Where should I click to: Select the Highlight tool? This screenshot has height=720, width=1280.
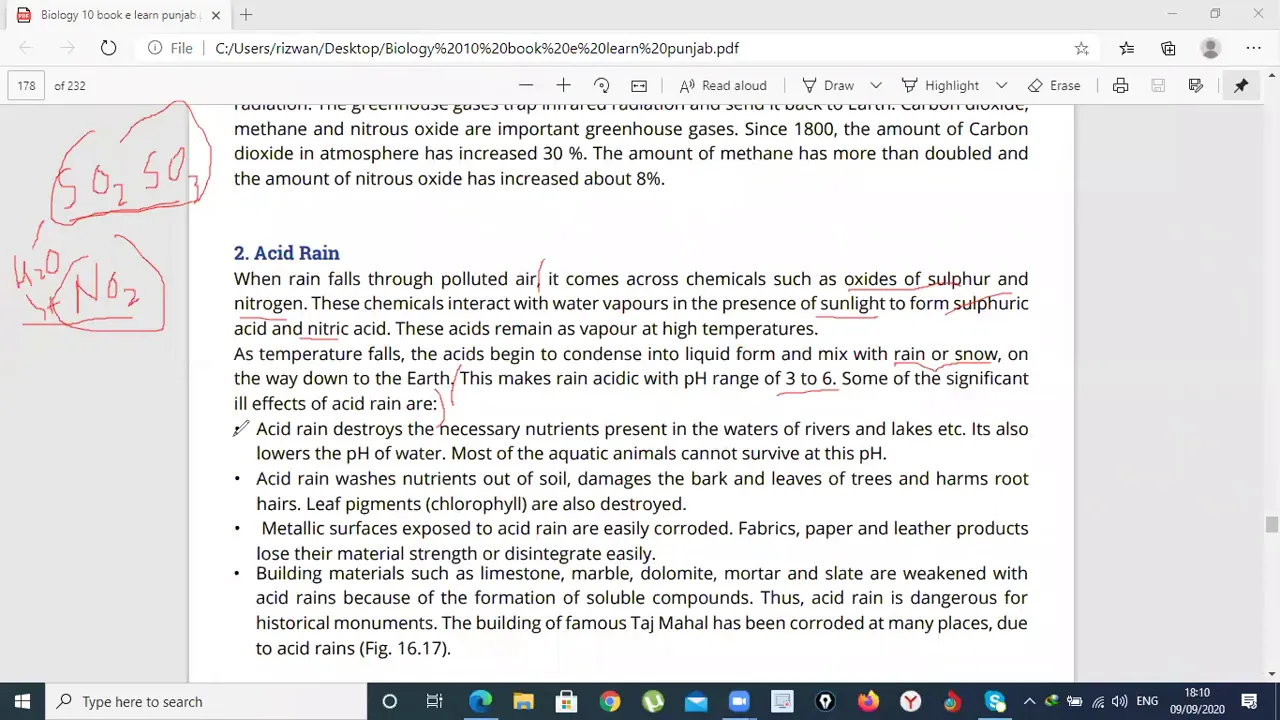940,86
